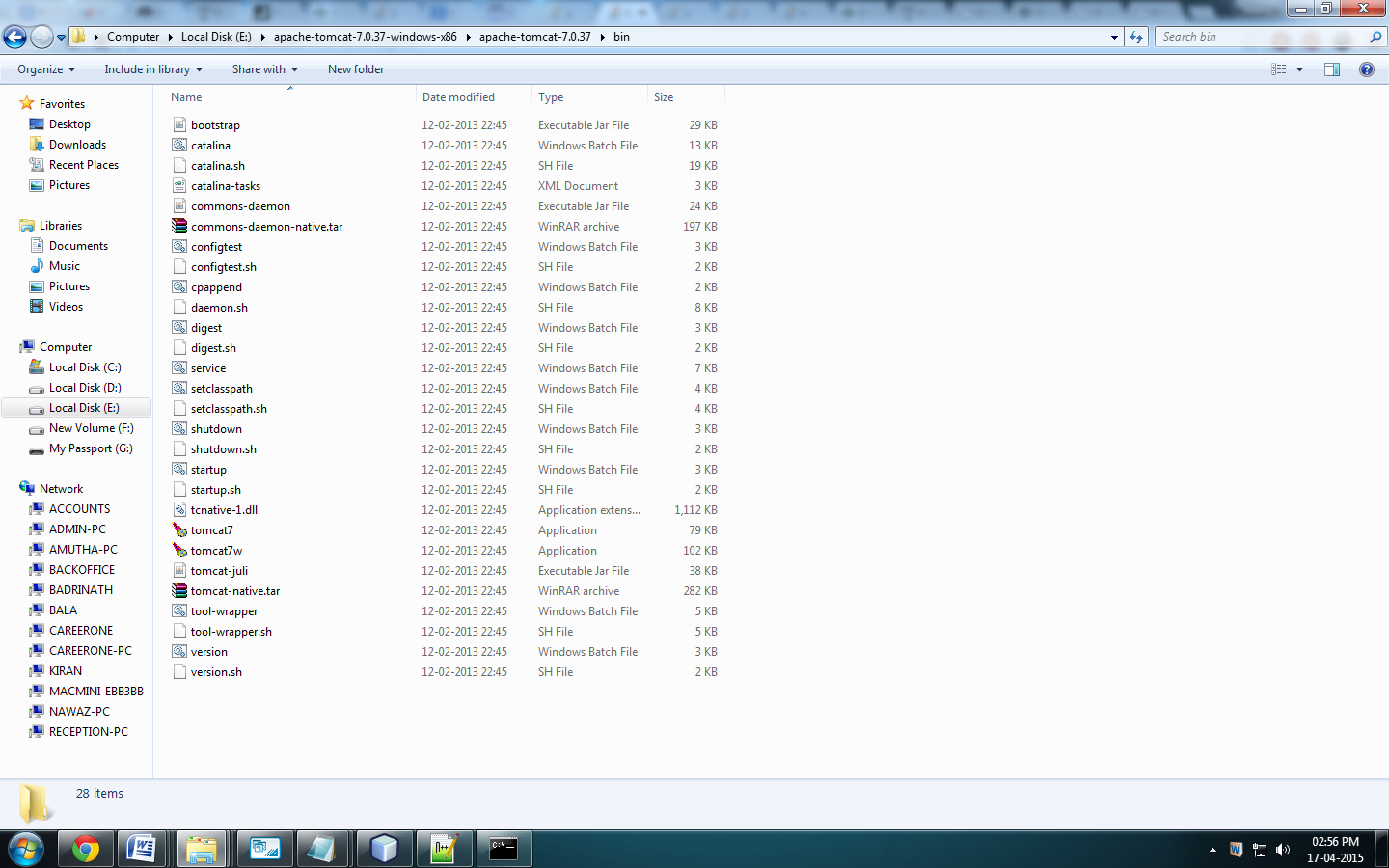Click the command prompt taskbar icon
The height and width of the screenshot is (868, 1389).
(x=503, y=849)
